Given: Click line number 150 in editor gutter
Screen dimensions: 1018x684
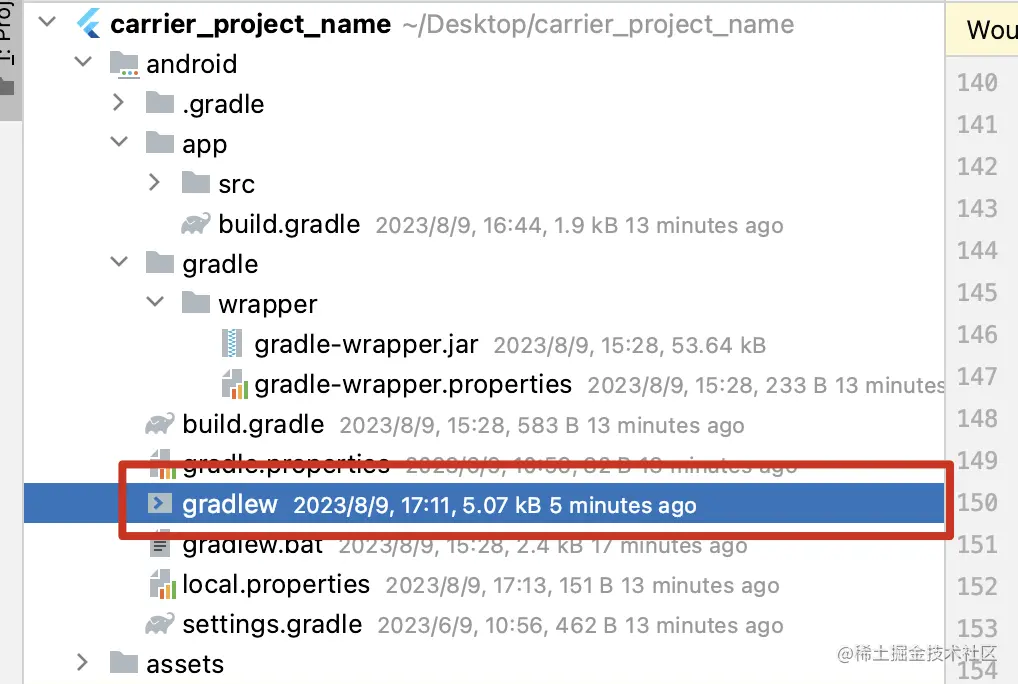Looking at the screenshot, I should click(976, 503).
